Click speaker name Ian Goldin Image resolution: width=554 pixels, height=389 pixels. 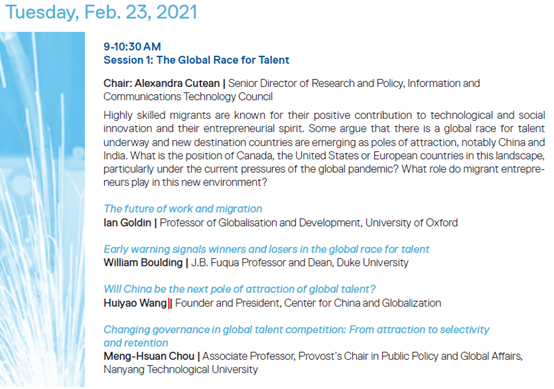pyautogui.click(x=127, y=223)
